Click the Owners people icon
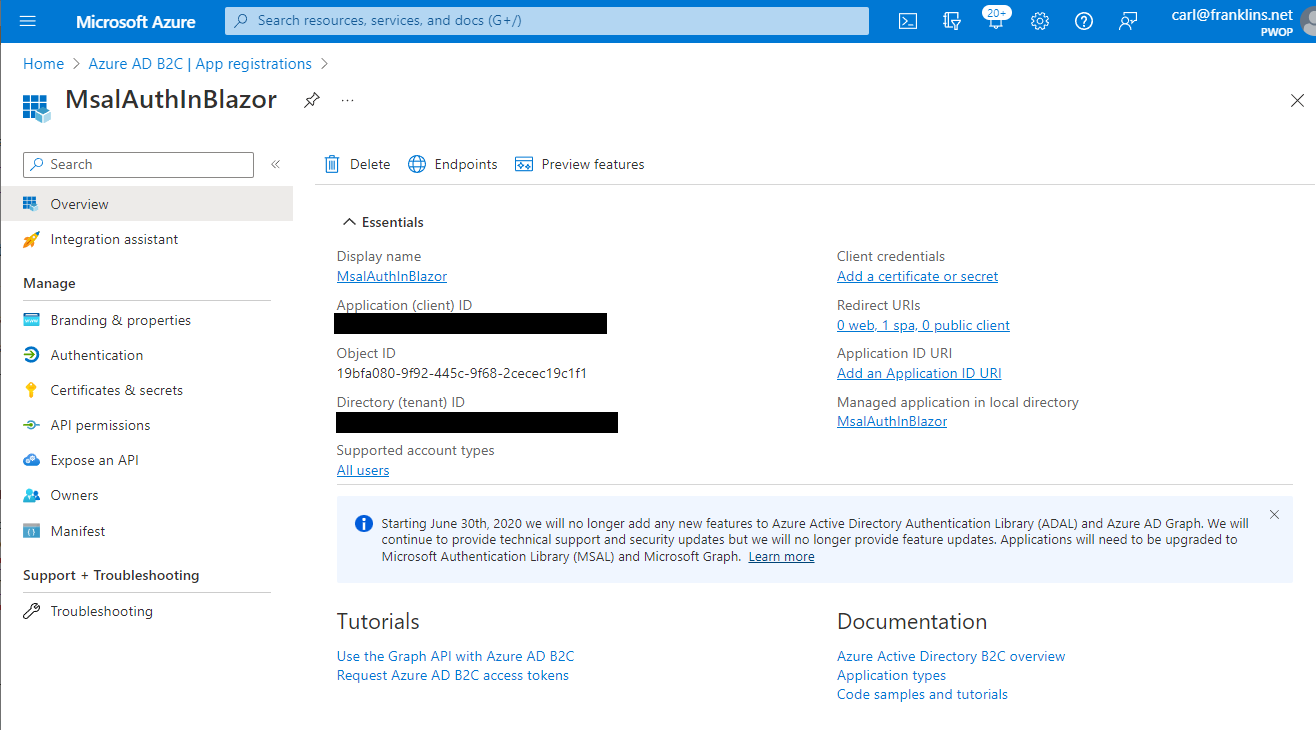 click(31, 495)
